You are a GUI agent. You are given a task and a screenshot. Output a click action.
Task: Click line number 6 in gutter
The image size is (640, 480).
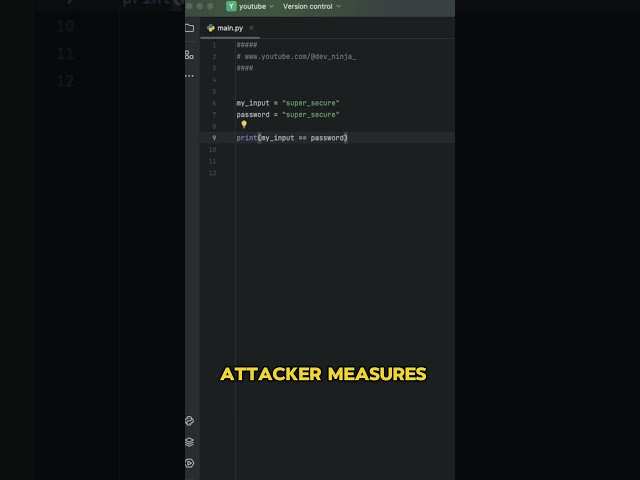click(214, 103)
